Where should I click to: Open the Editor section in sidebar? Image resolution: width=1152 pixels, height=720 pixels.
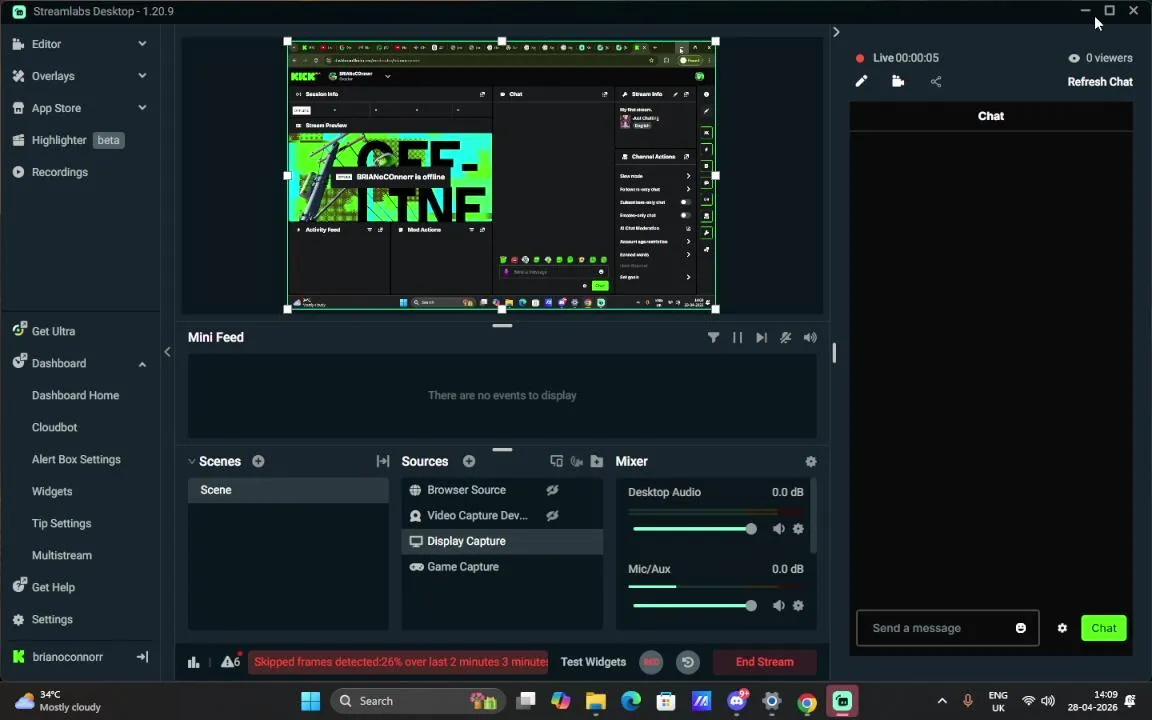coord(46,44)
